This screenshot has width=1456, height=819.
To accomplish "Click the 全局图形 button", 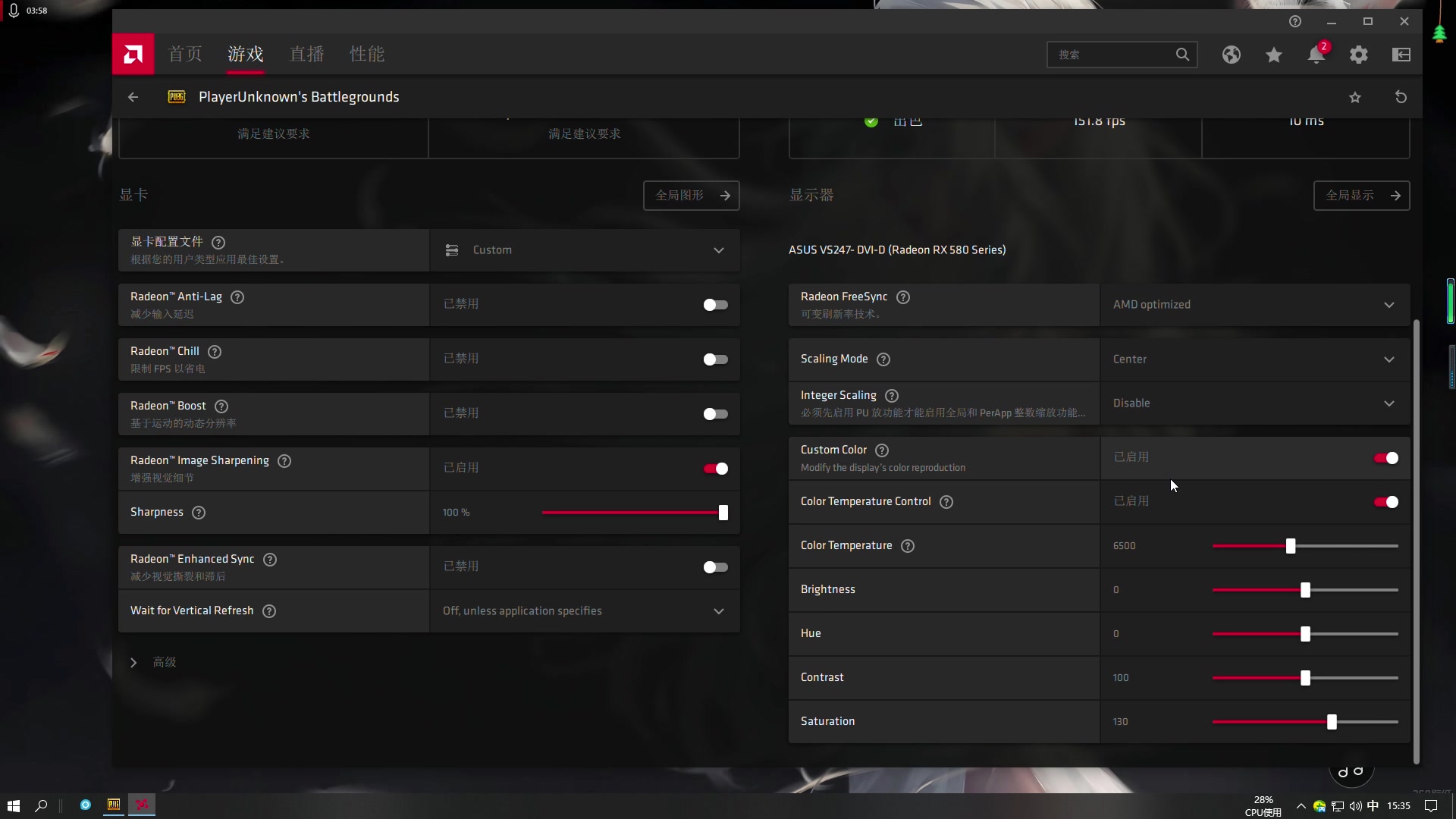I will (x=691, y=196).
